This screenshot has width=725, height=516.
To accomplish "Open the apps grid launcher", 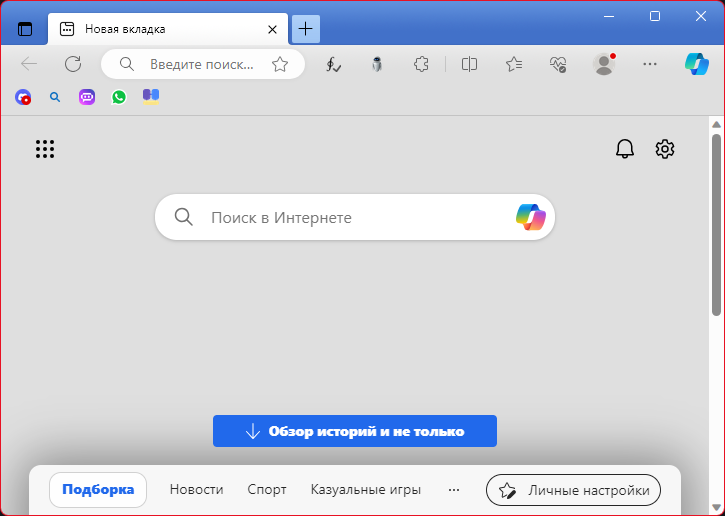I will [x=45, y=149].
